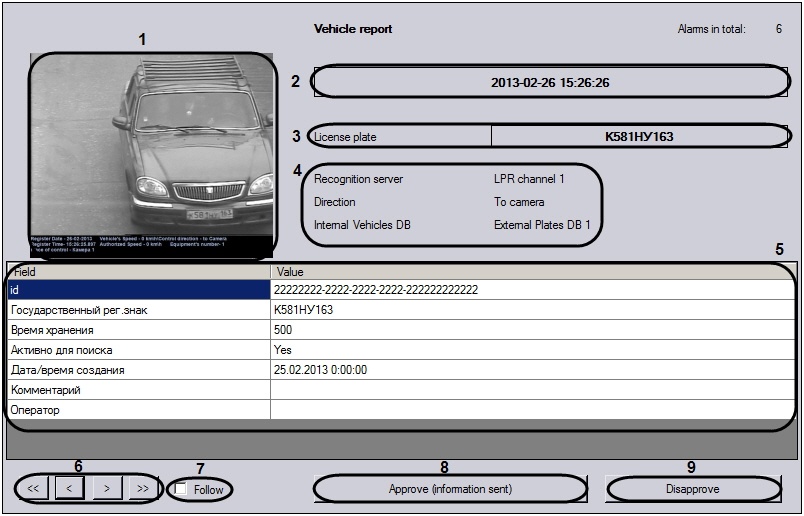This screenshot has width=804, height=516.
Task: Click the id value 22222222-2222 cell
Action: click(530, 290)
